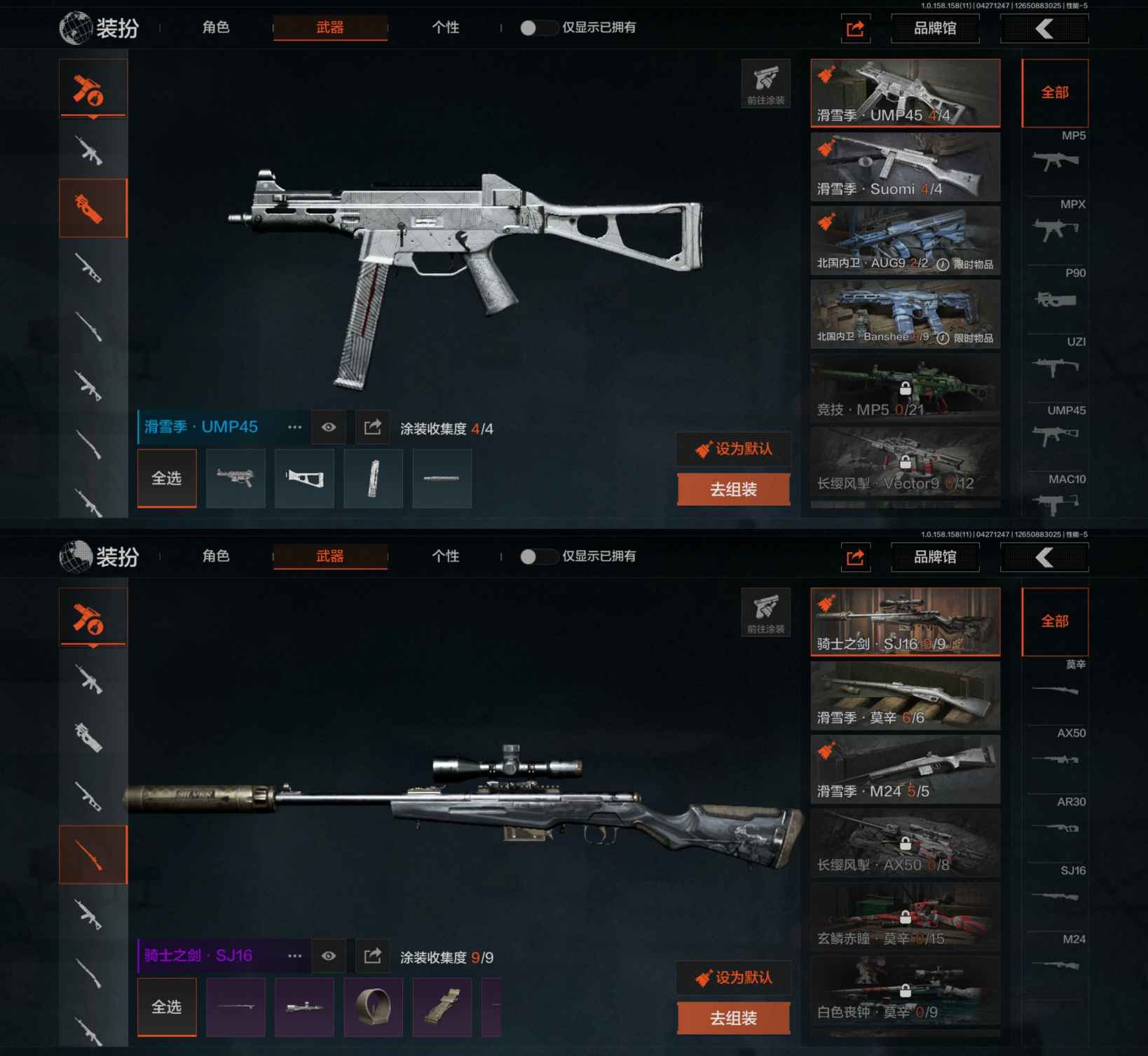1148x1056 pixels.
Task: Toggle eye preview for 骑士之剑 · SJ16
Action: pos(328,956)
